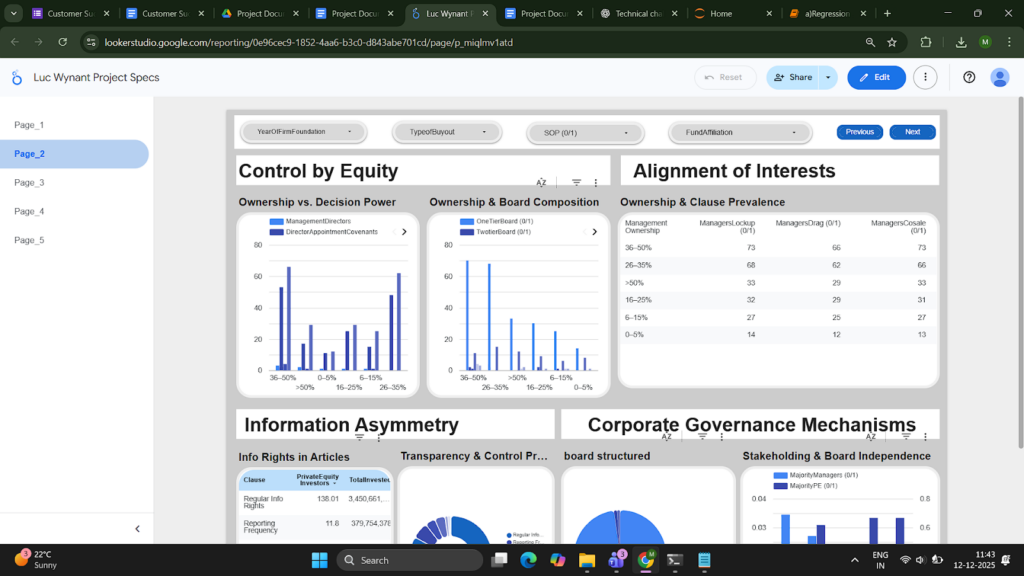Screen dimensions: 1024x576
Task: Switch to Page_3 in the sidebar
Action: tap(29, 183)
